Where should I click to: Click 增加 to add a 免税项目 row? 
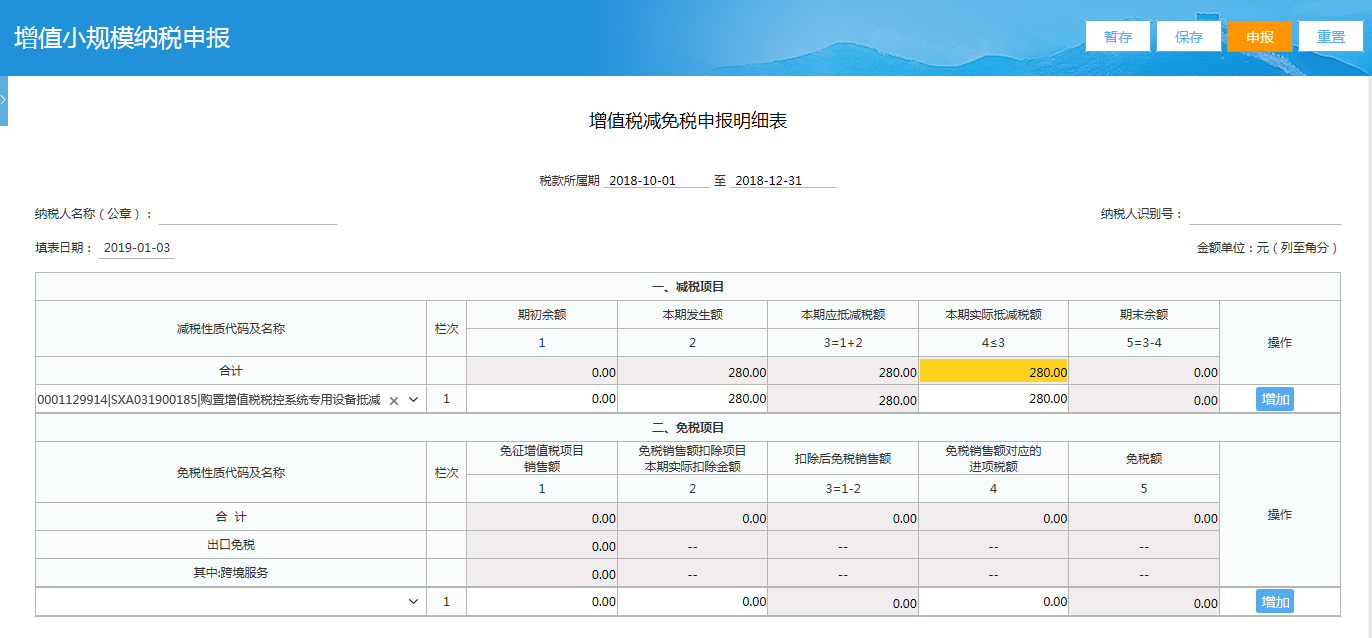pos(1275,602)
